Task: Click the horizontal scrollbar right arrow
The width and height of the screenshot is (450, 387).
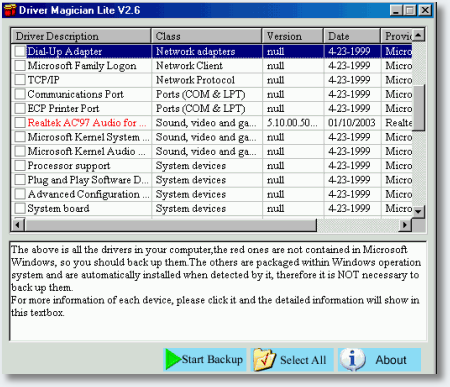Action: [405, 225]
